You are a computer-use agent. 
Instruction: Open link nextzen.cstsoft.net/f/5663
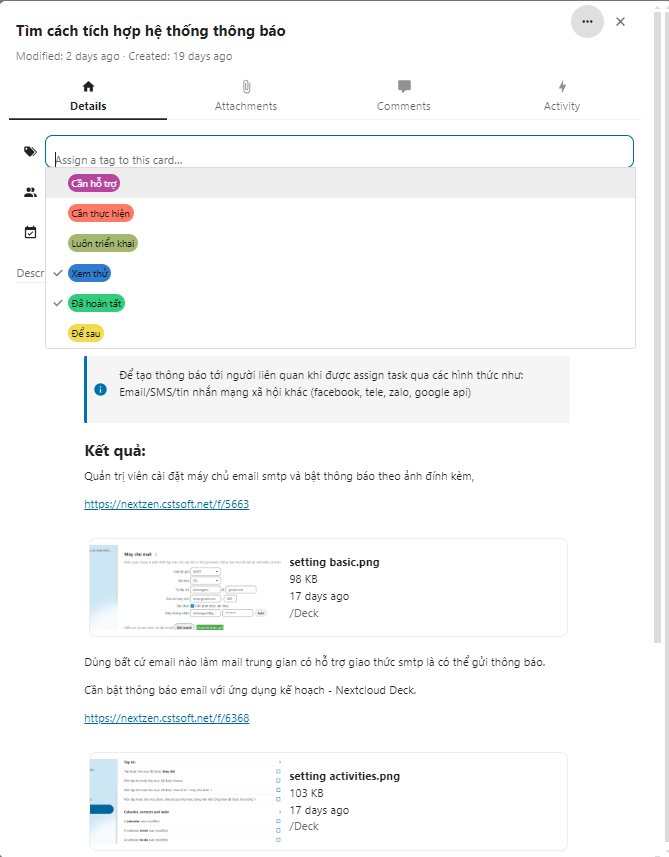pyautogui.click(x=167, y=504)
